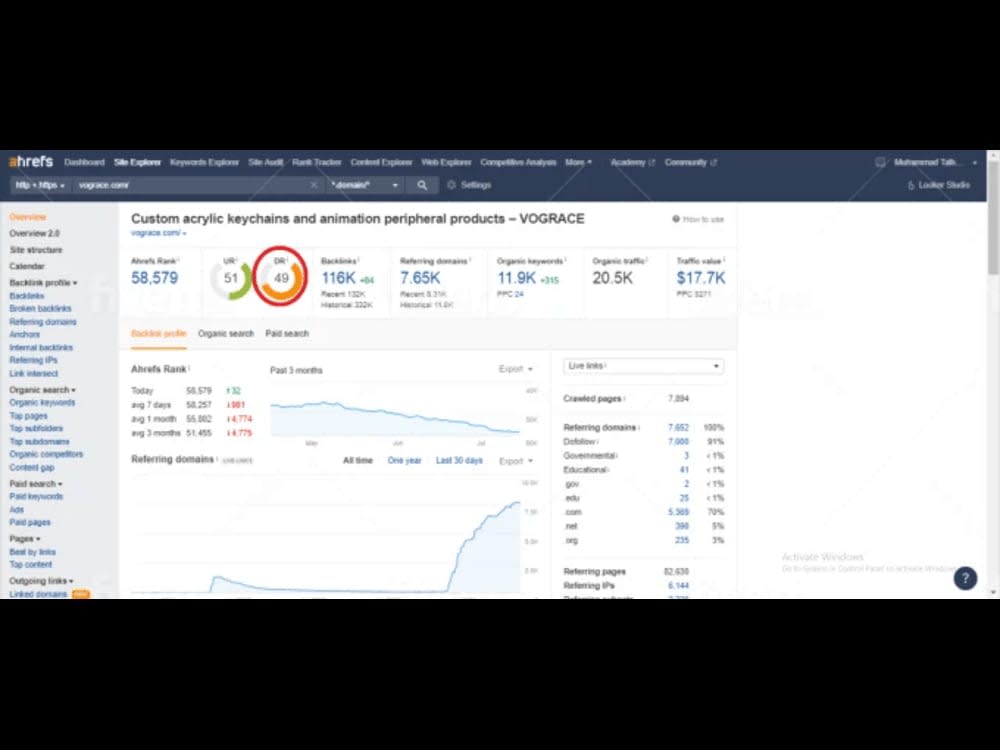The image size is (1000, 750).
Task: Open Content Explorer in top navigation
Action: 381,162
